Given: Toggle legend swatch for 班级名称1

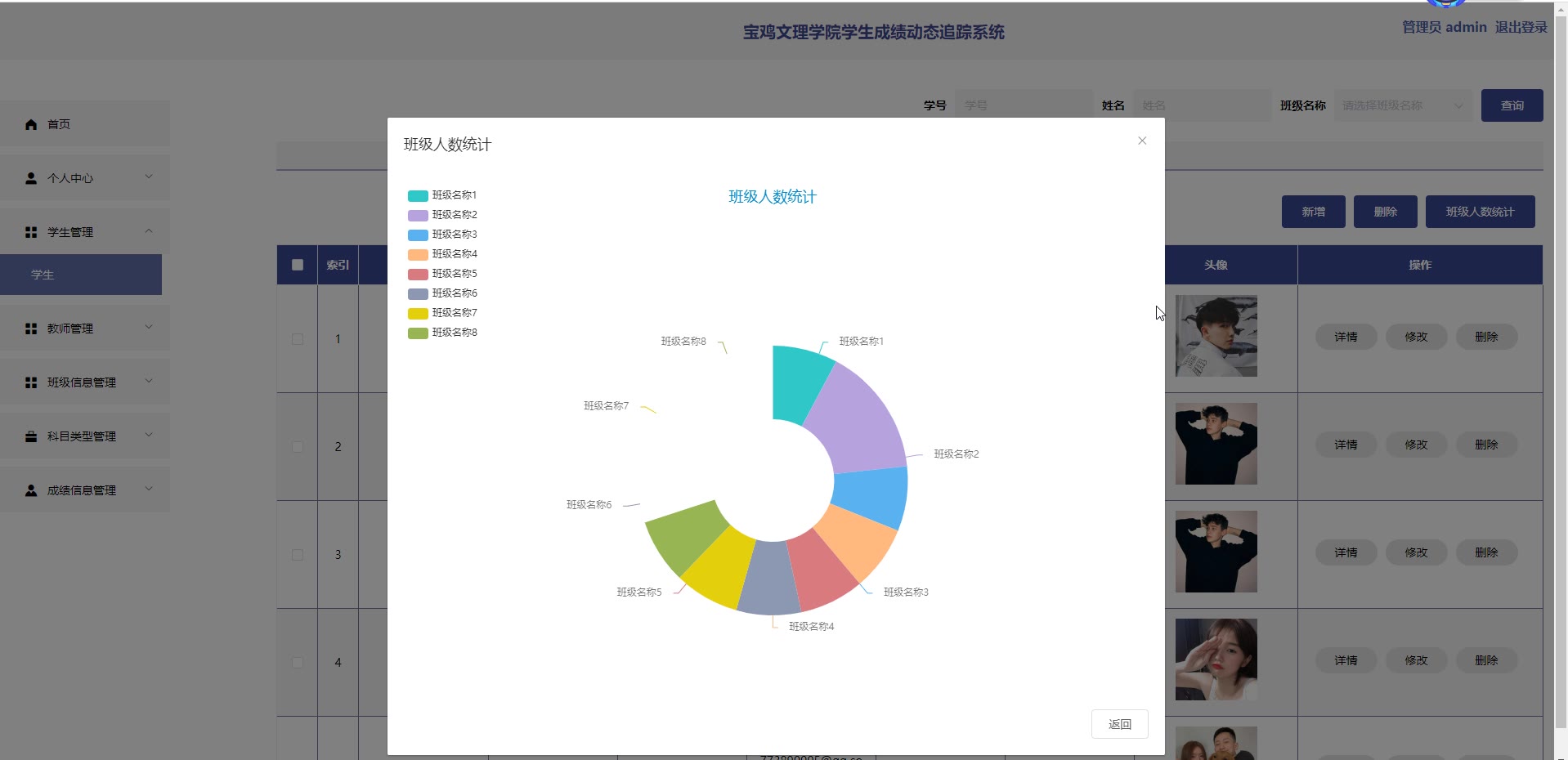Looking at the screenshot, I should [x=418, y=195].
